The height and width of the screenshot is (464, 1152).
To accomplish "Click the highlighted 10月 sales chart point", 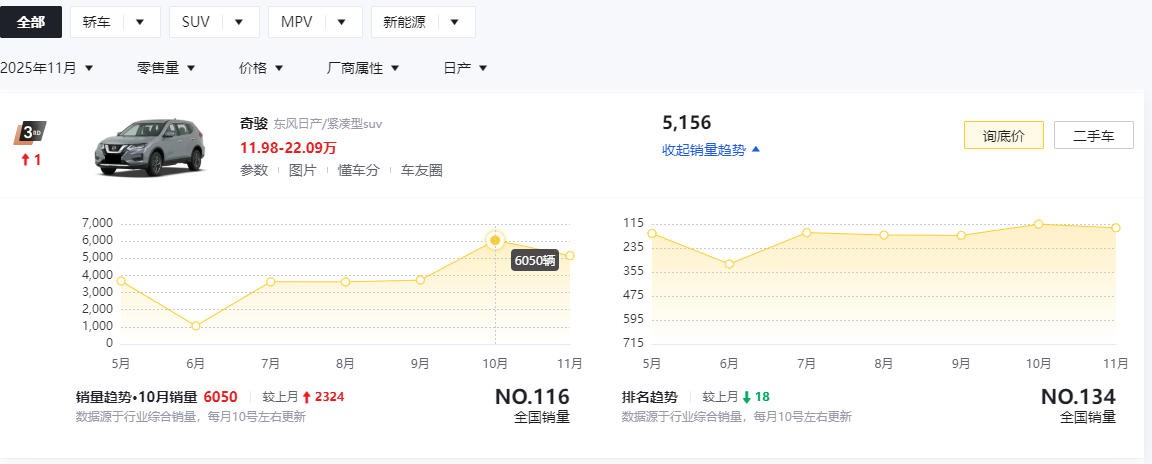I will 495,240.
